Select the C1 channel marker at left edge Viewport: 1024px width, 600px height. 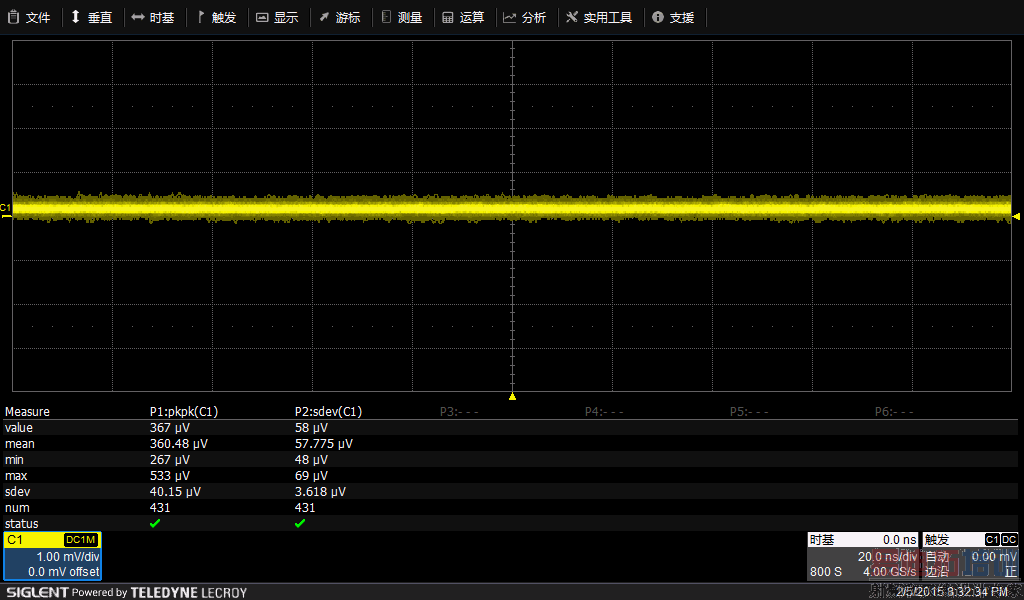click(x=5, y=210)
